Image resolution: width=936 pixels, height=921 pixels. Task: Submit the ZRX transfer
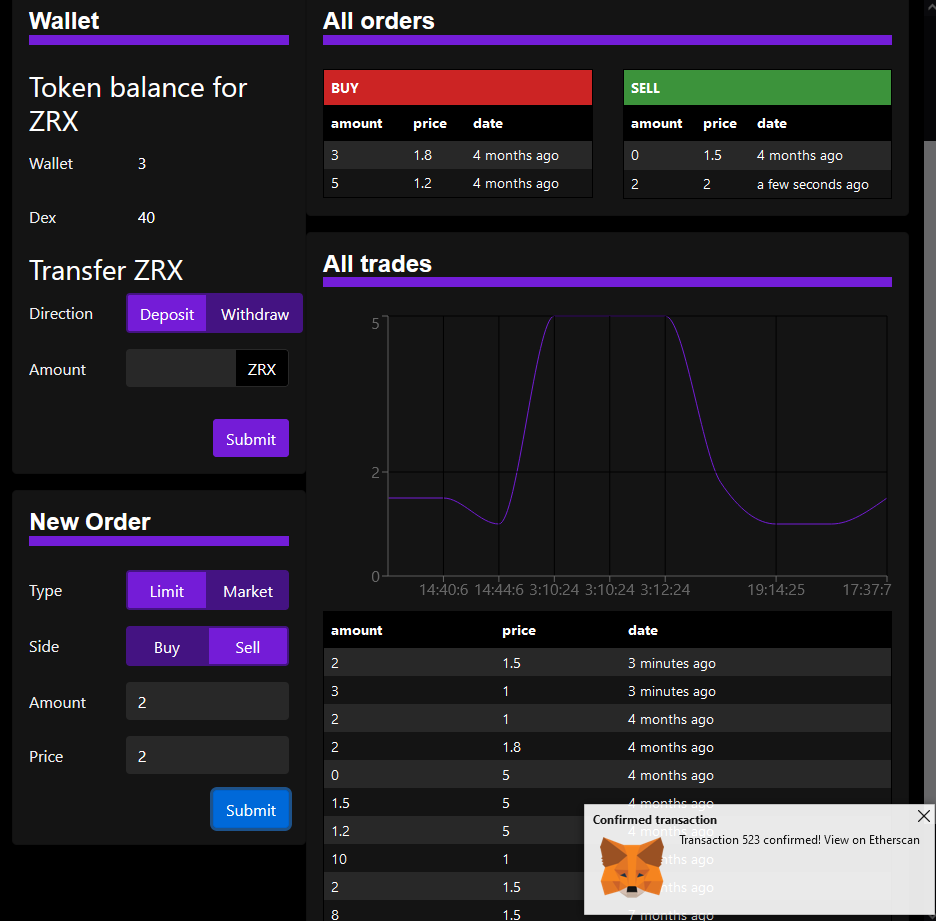tap(250, 439)
